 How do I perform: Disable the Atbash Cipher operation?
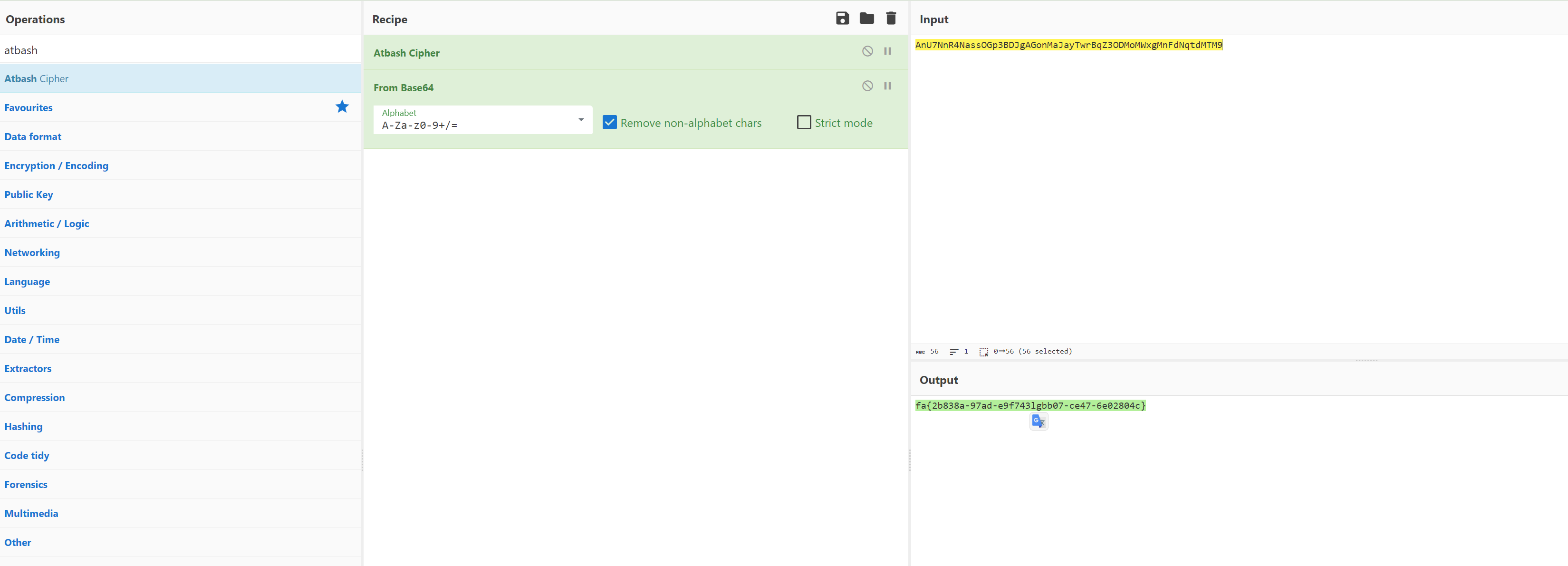(867, 51)
